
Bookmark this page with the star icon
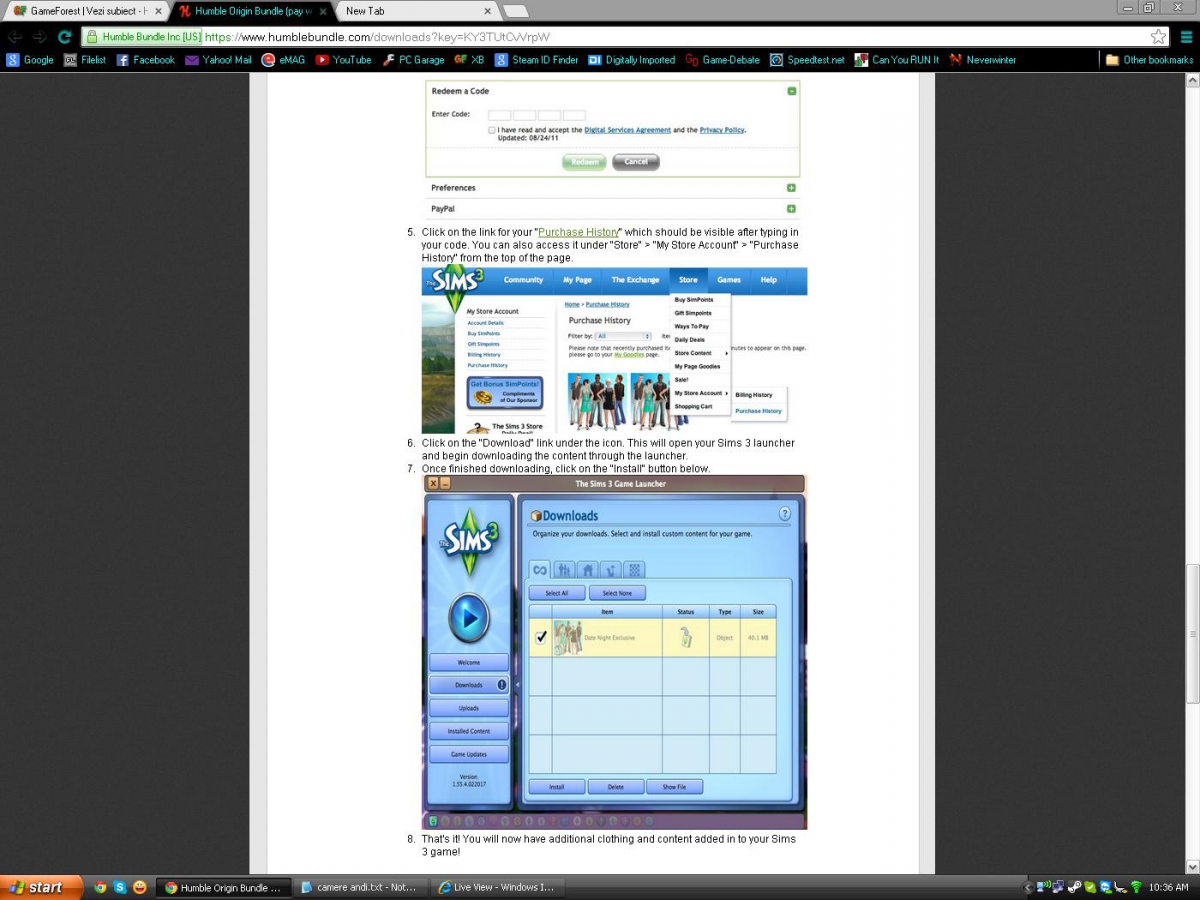click(x=1158, y=37)
